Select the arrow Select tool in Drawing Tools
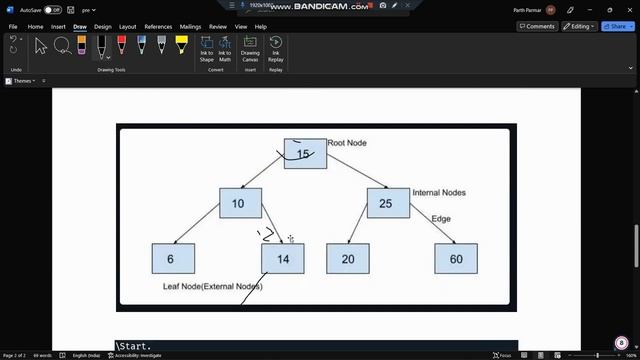Screen dimensions: 640x360 [40, 46]
